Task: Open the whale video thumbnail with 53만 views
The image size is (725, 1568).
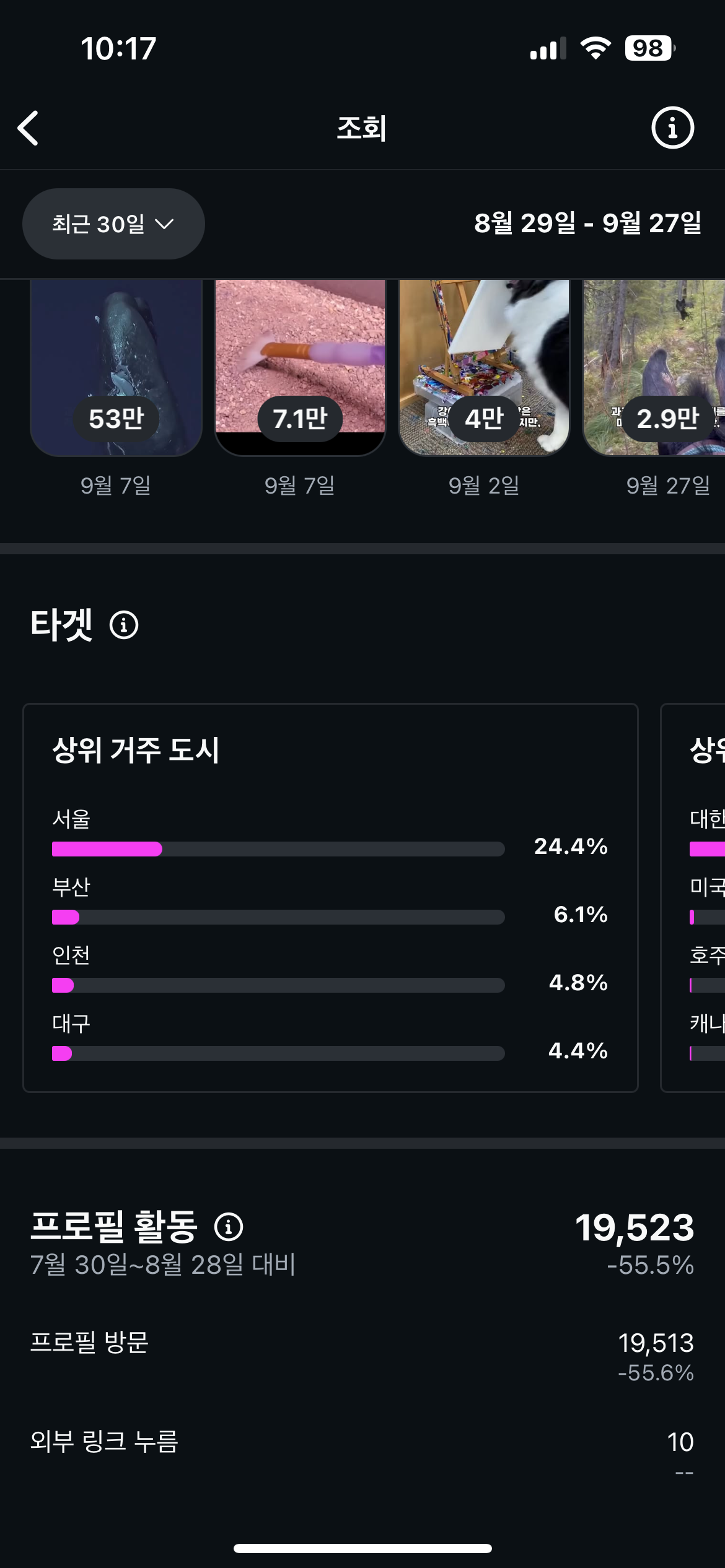Action: pyautogui.click(x=116, y=368)
